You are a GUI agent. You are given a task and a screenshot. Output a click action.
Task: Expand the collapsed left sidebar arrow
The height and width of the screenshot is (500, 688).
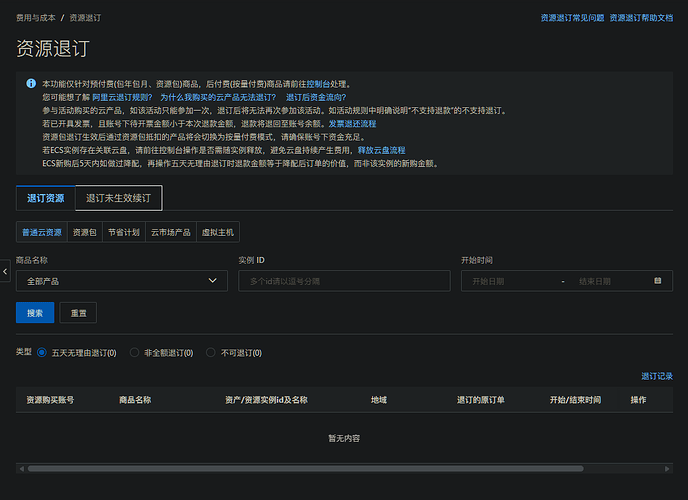pyautogui.click(x=5, y=271)
